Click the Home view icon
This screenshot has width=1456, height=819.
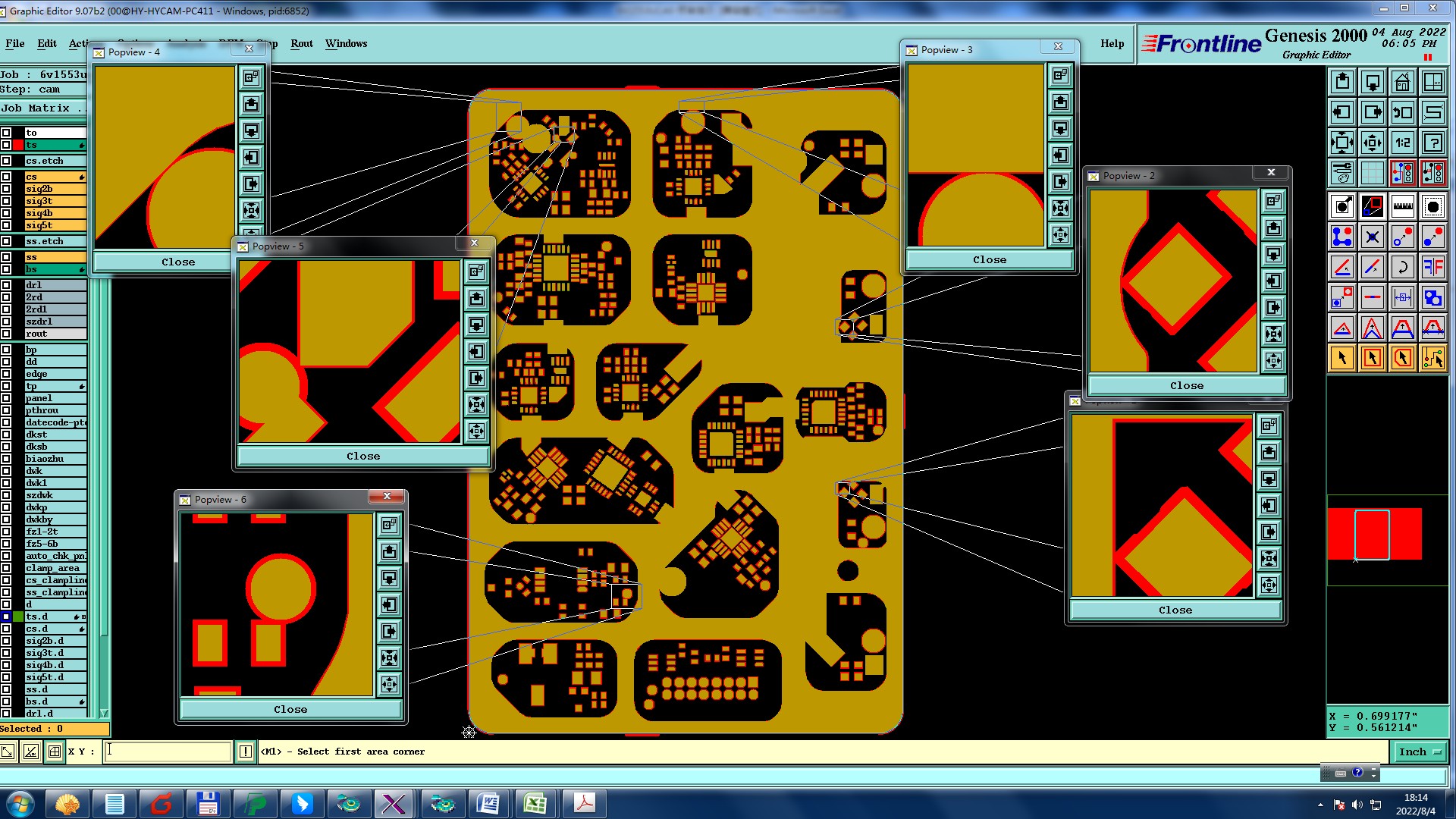[1402, 82]
